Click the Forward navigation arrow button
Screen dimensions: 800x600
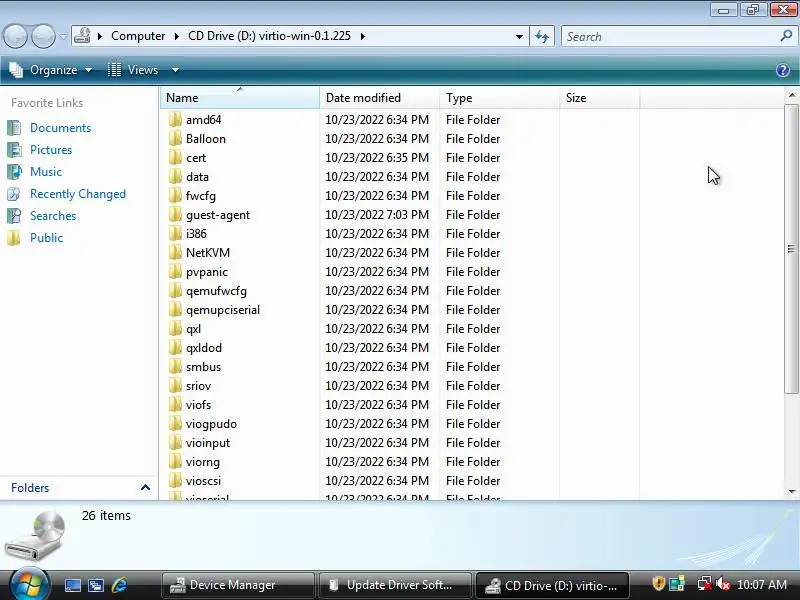pos(43,36)
